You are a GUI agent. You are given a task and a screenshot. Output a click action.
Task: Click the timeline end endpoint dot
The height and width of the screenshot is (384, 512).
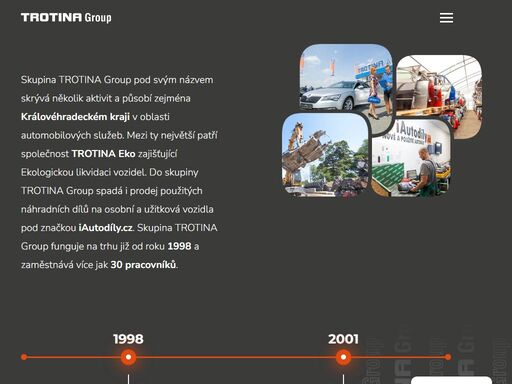[x=448, y=357]
